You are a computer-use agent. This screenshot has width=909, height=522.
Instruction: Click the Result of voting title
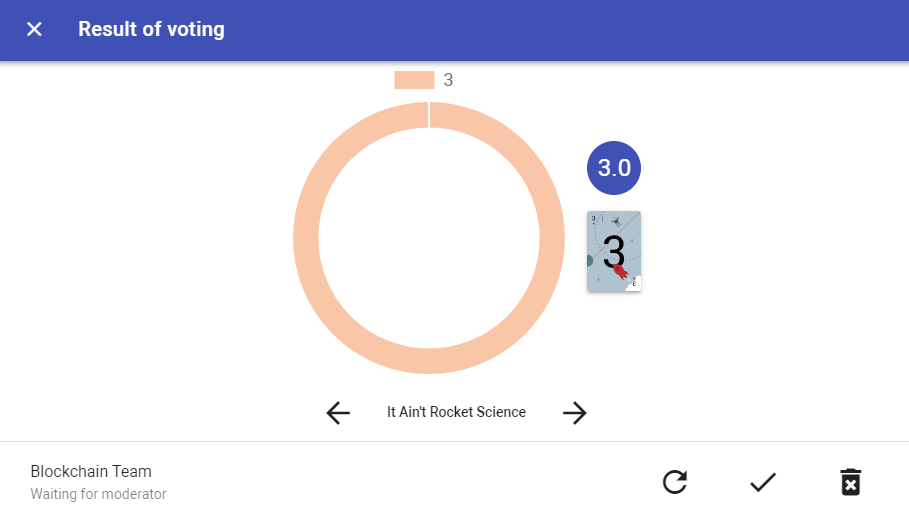pos(151,29)
